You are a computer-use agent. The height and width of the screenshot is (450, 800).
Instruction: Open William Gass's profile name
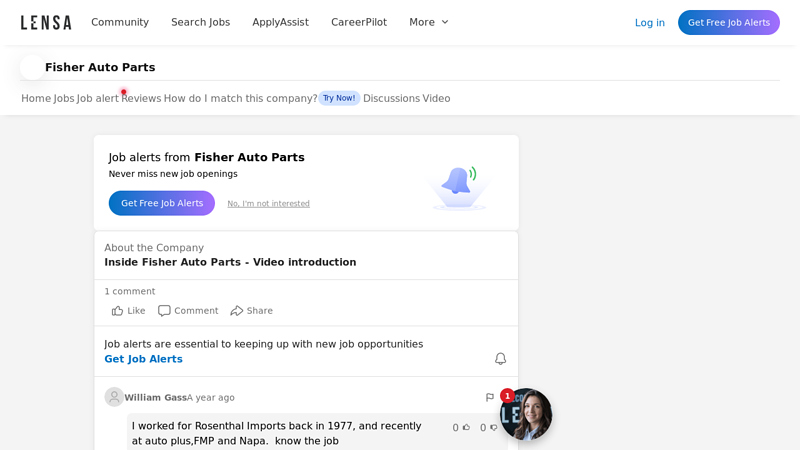tap(155, 397)
